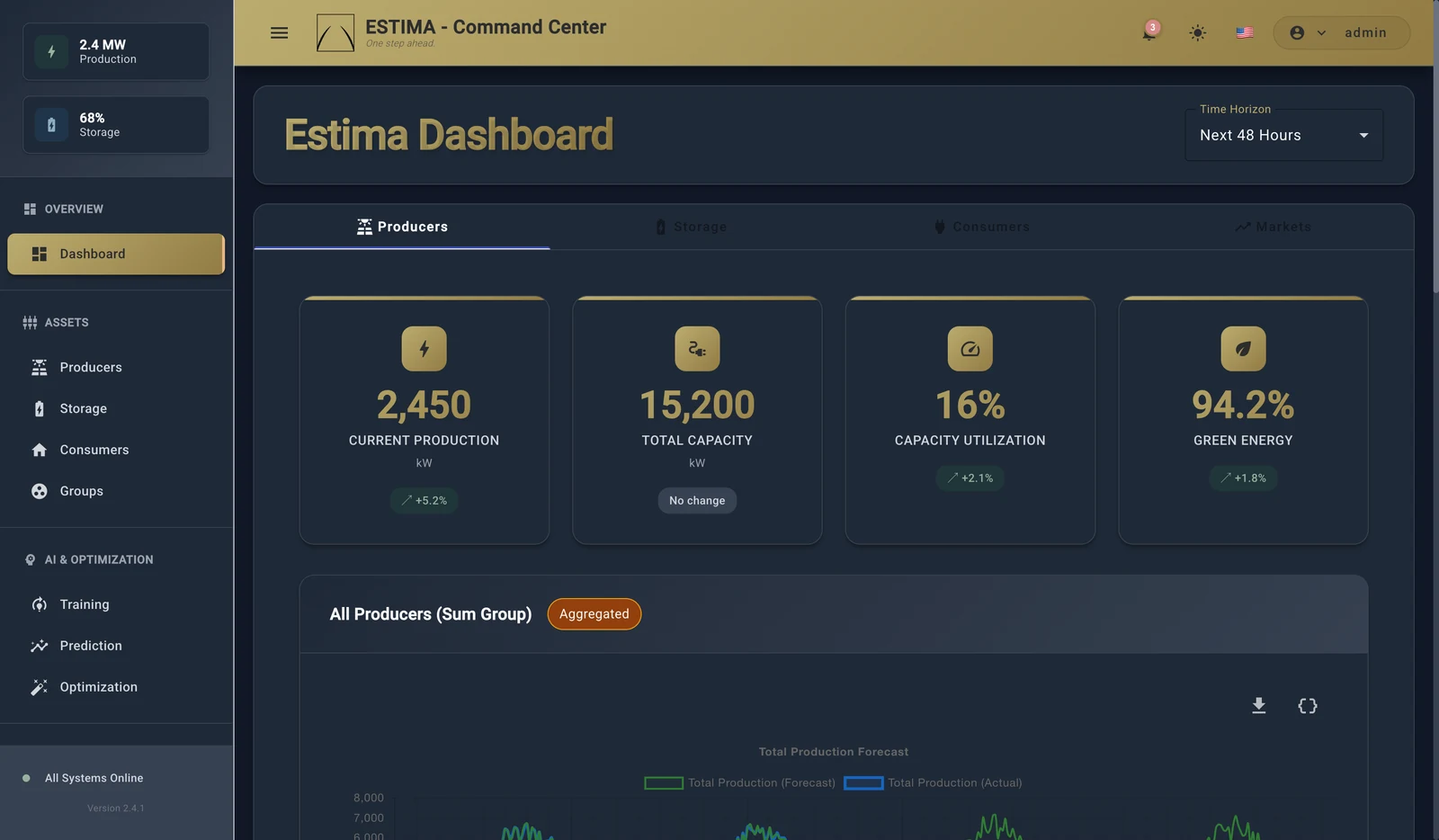The image size is (1439, 840).
Task: Open Training under AI & Optimization
Action: pos(116,604)
